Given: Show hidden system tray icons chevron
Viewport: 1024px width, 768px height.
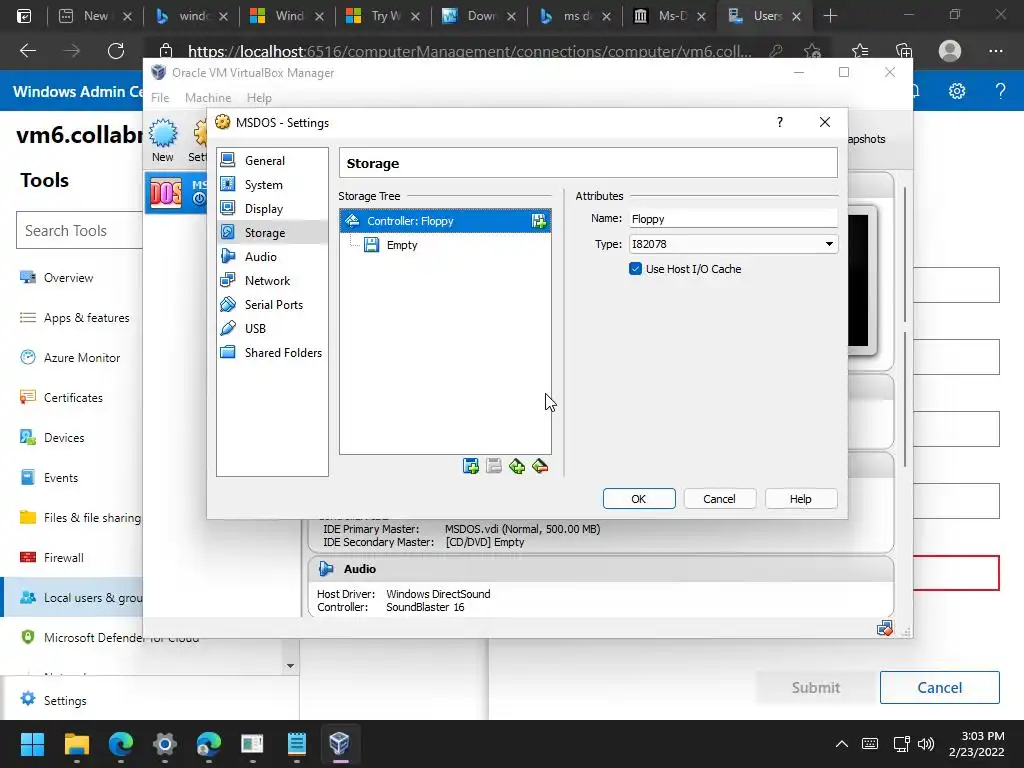Looking at the screenshot, I should (842, 744).
